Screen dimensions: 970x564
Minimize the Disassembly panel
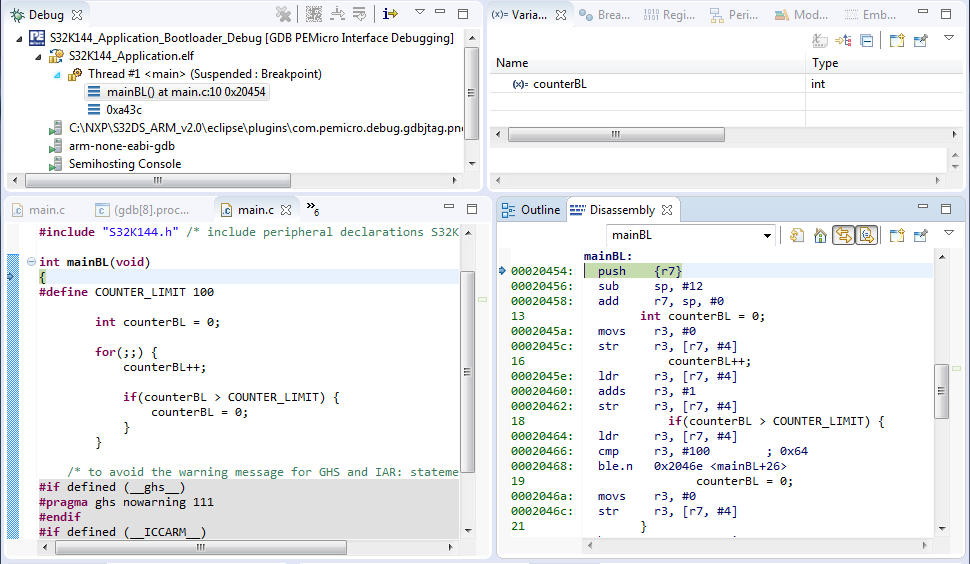tap(923, 207)
